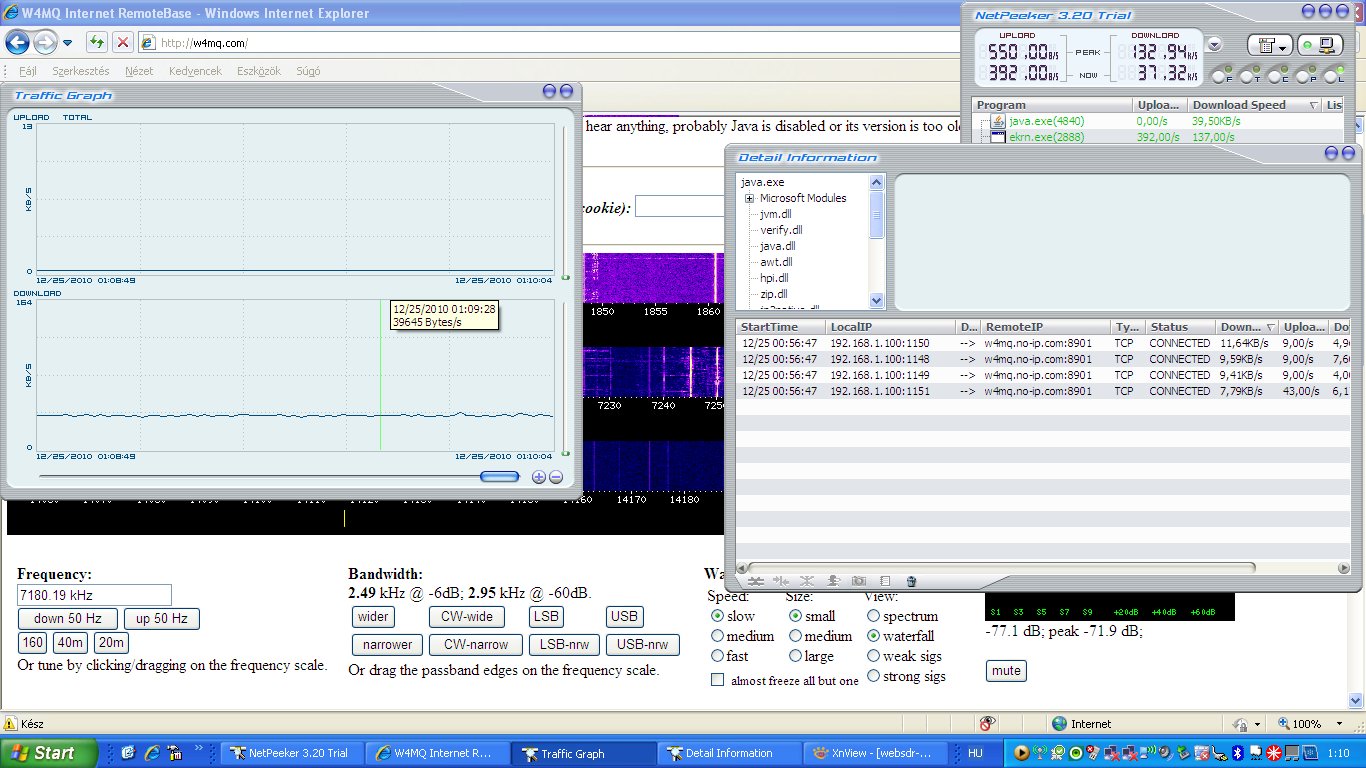Screen dimensions: 1366x768
Task: Click the CW-narrow bandwidth button
Action: pos(475,645)
